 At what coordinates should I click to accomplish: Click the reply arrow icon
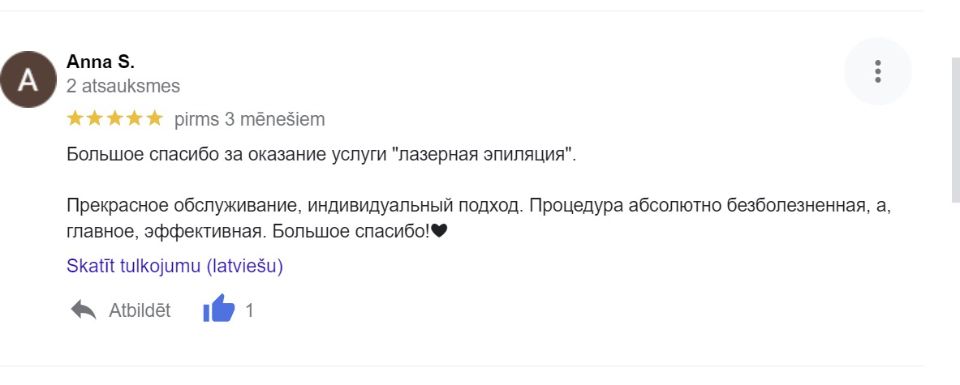click(83, 310)
